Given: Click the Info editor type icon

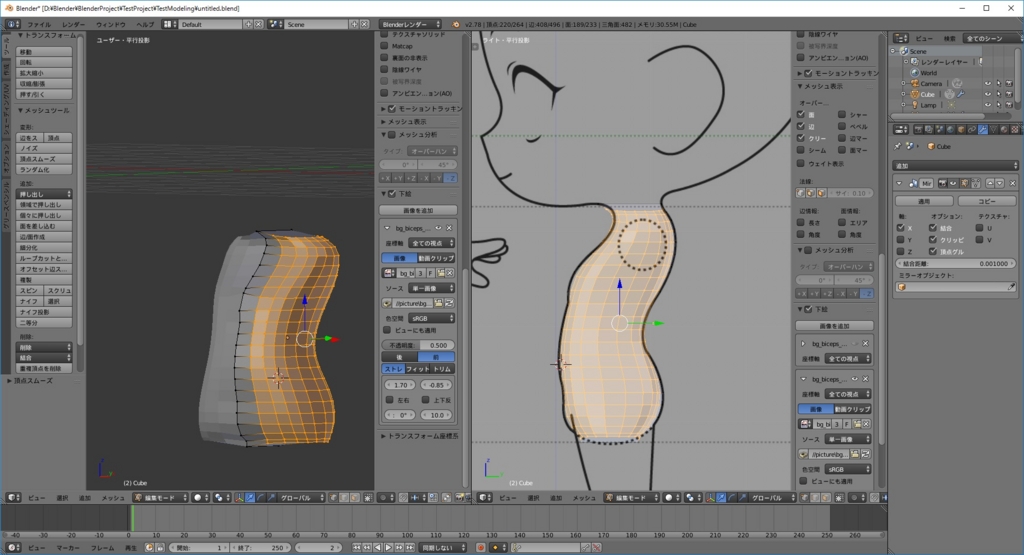Looking at the screenshot, I should coord(12,24).
